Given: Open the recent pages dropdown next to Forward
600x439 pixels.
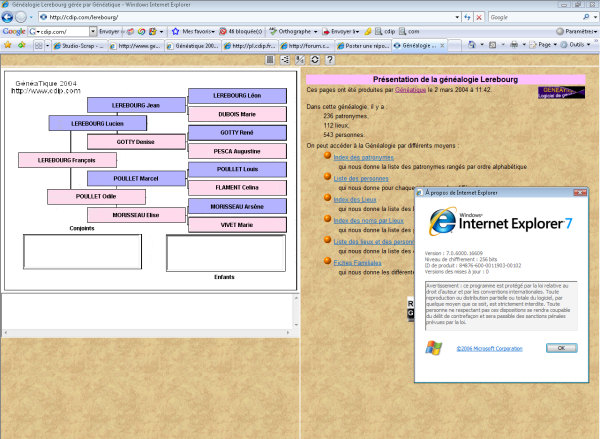Looking at the screenshot, I should tap(31, 17).
